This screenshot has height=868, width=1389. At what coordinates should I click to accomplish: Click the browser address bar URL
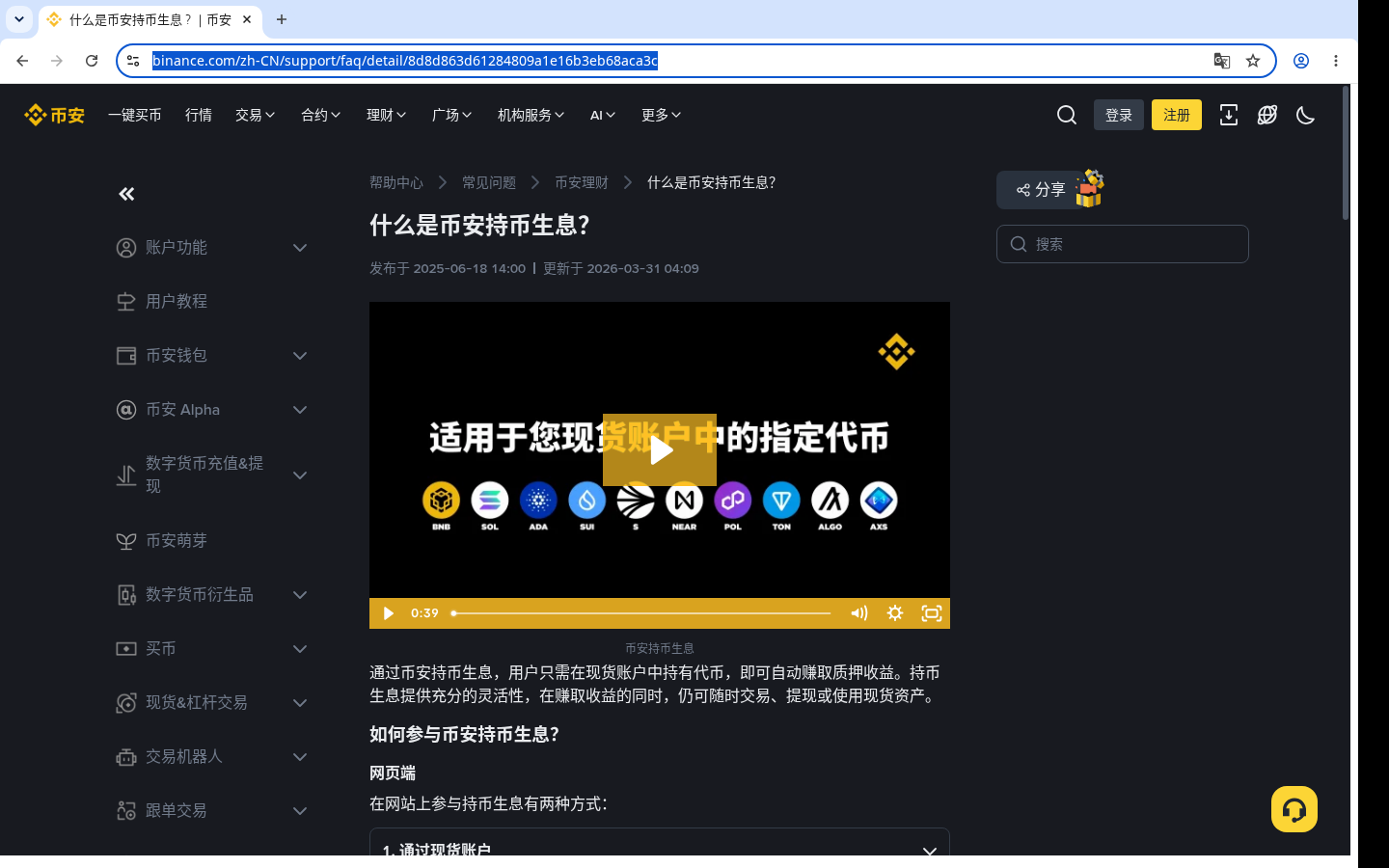tap(405, 61)
